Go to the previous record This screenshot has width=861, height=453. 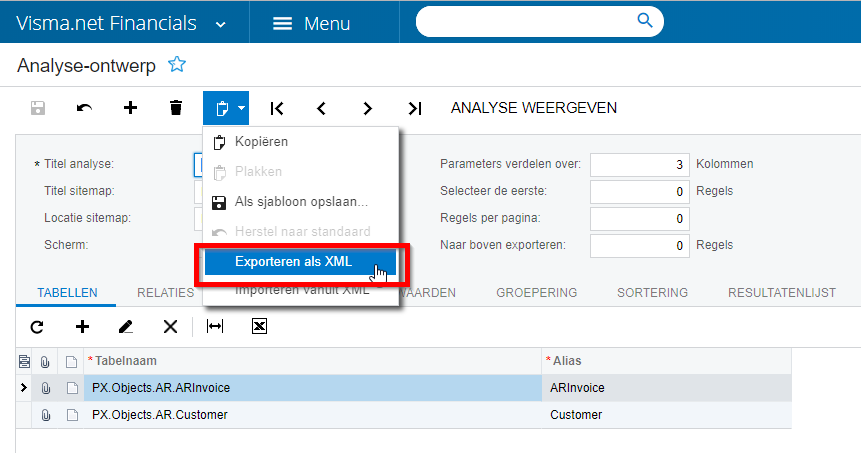(322, 108)
